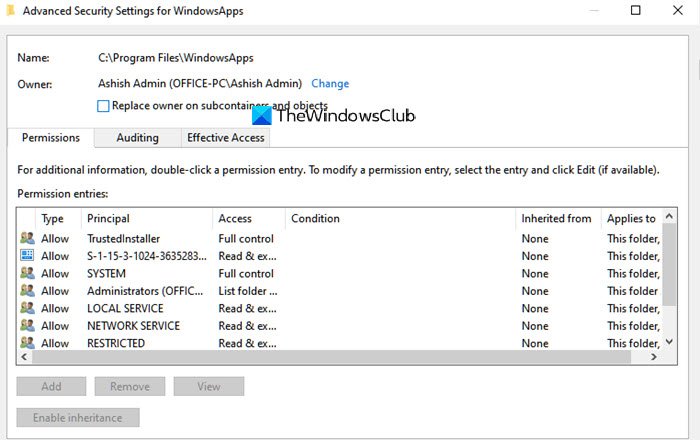Viewport: 700px width, 440px height.
Task: Select the SYSTEM principal entry
Action: coord(106,273)
